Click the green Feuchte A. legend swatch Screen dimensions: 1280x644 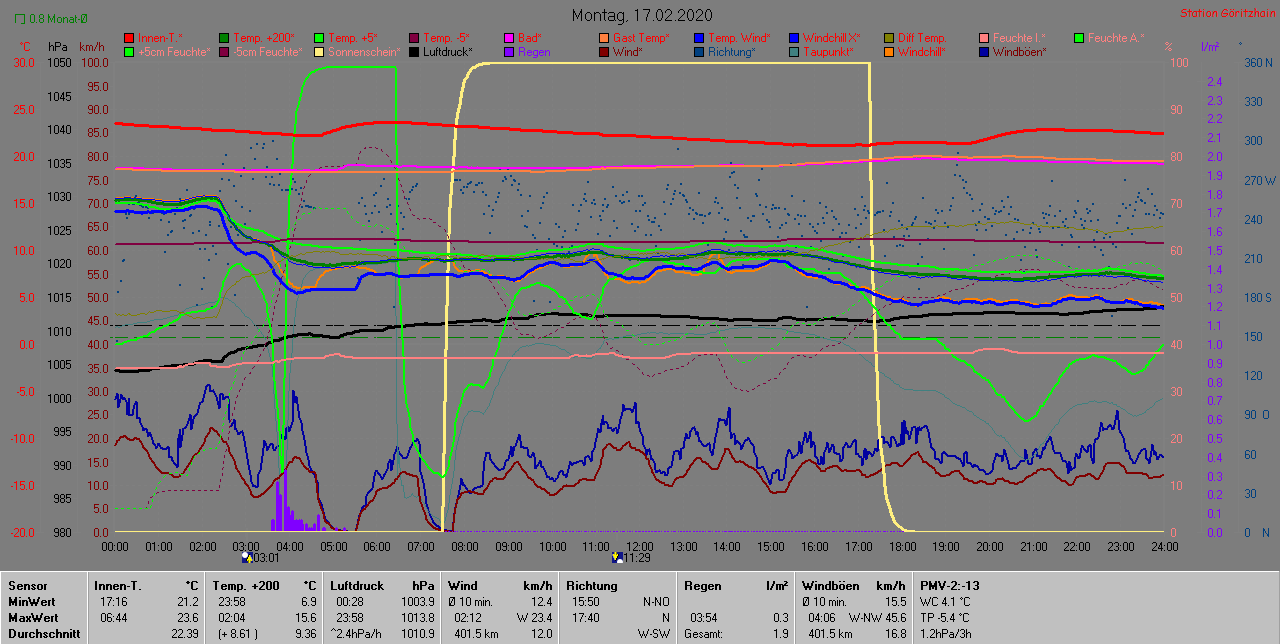[1078, 37]
